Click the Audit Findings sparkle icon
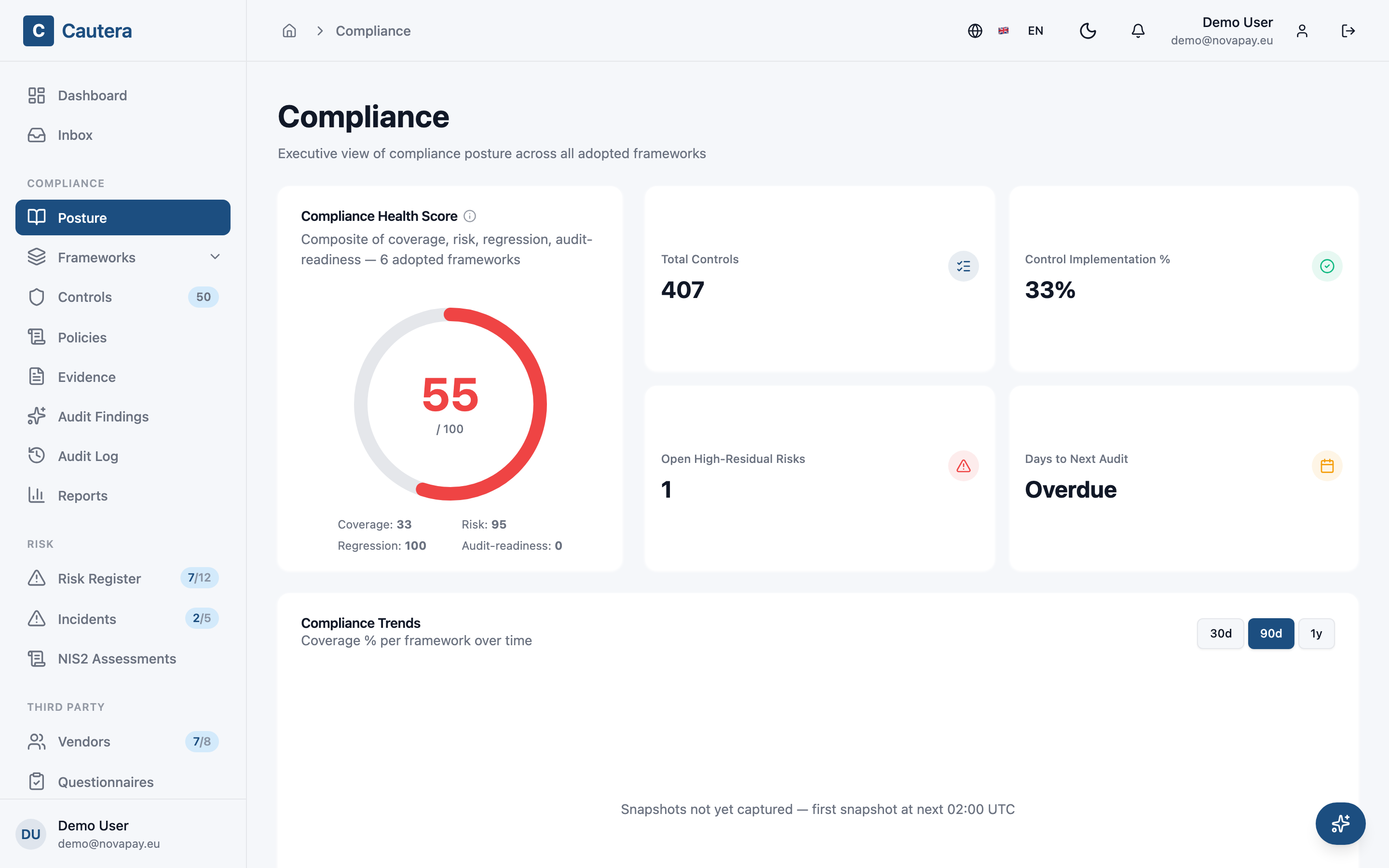Screen dimensions: 1389x868 [x=37, y=416]
